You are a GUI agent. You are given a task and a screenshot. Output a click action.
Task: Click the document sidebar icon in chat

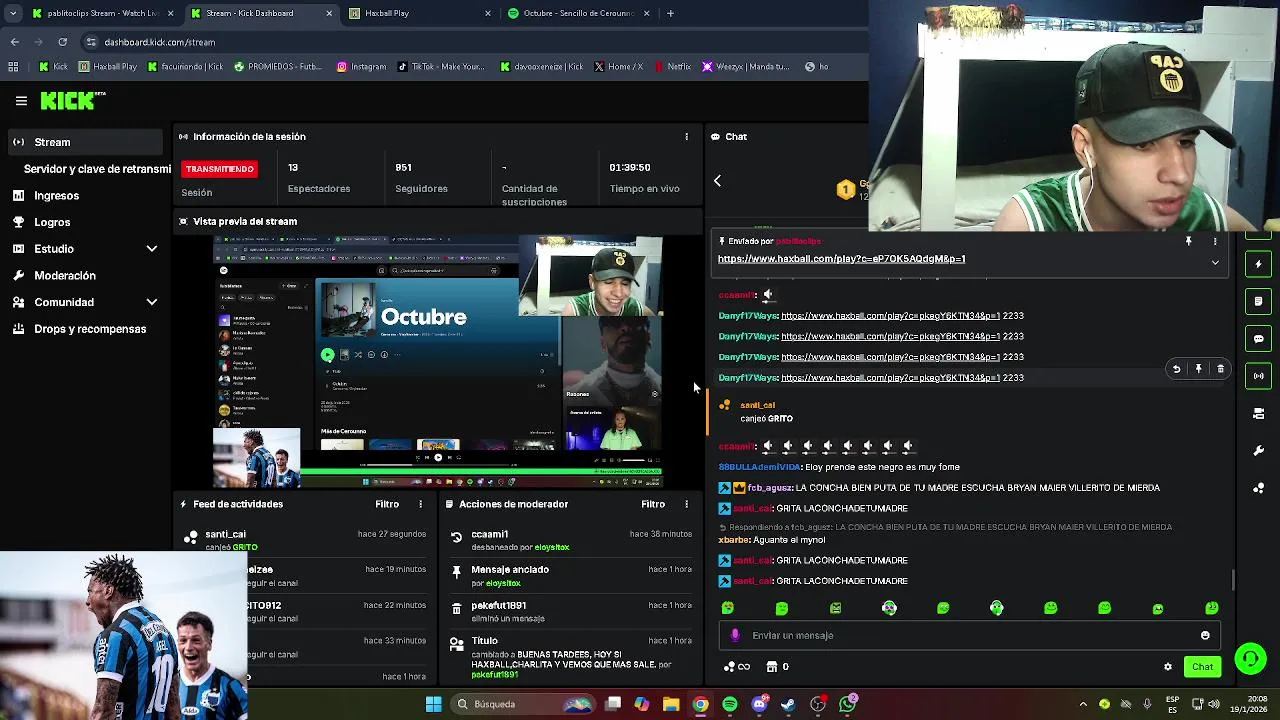pyautogui.click(x=1259, y=301)
